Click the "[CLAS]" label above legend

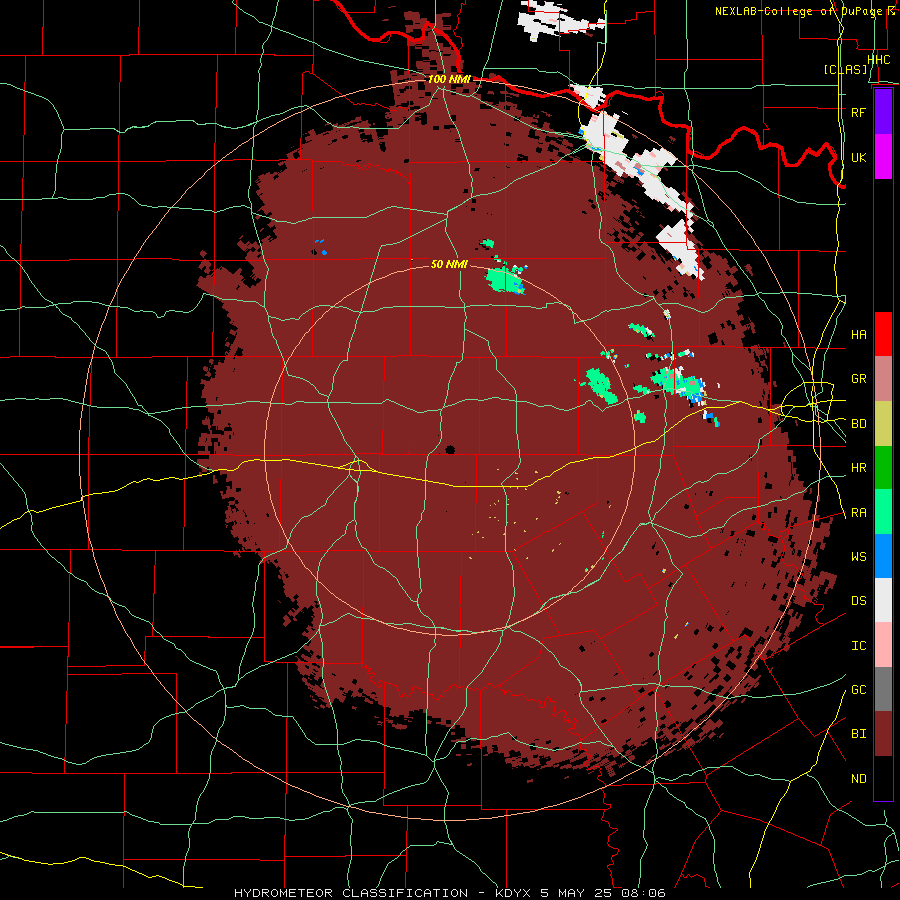(x=845, y=70)
